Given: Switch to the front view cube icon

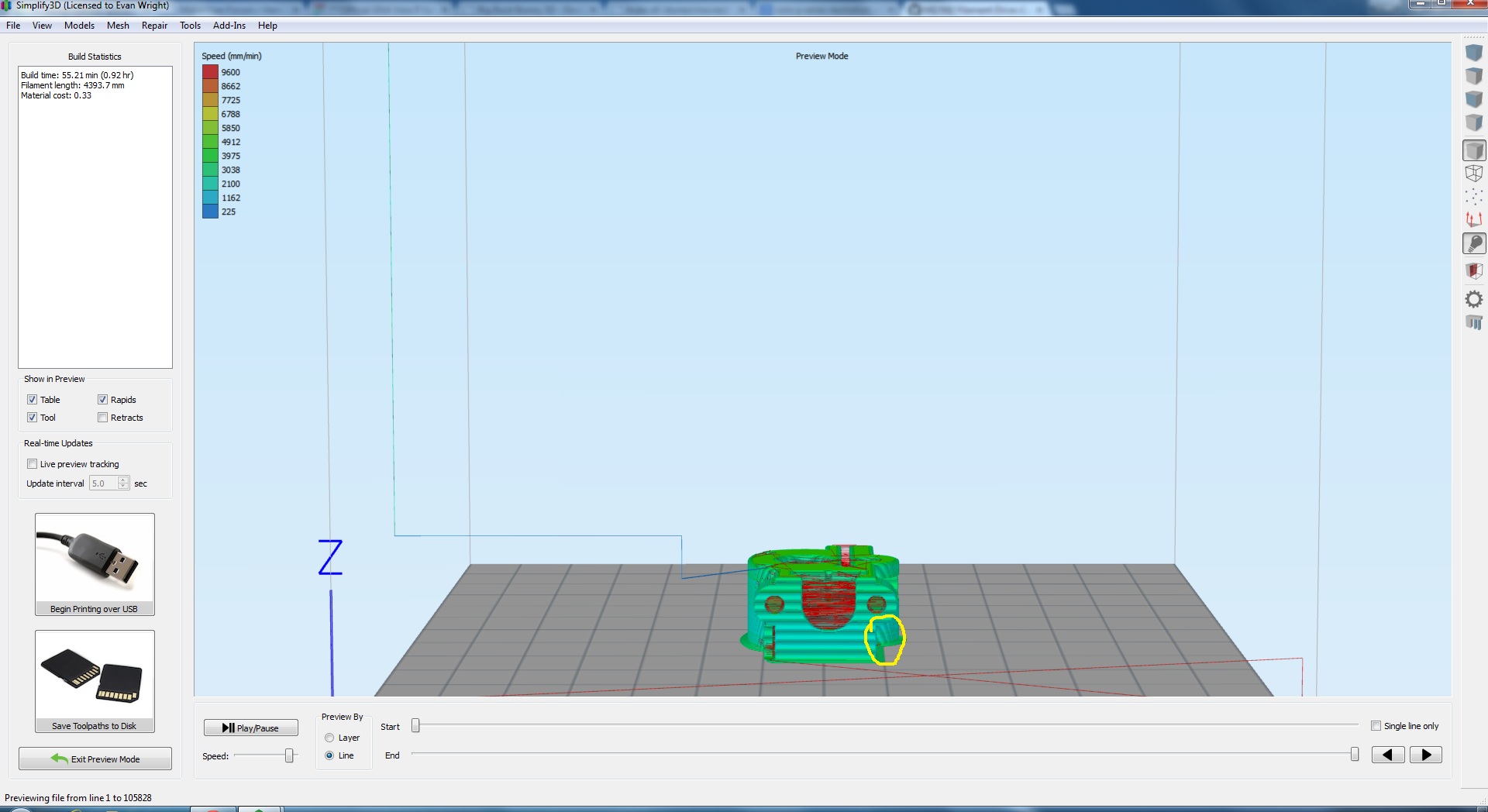Looking at the screenshot, I should coord(1473,99).
